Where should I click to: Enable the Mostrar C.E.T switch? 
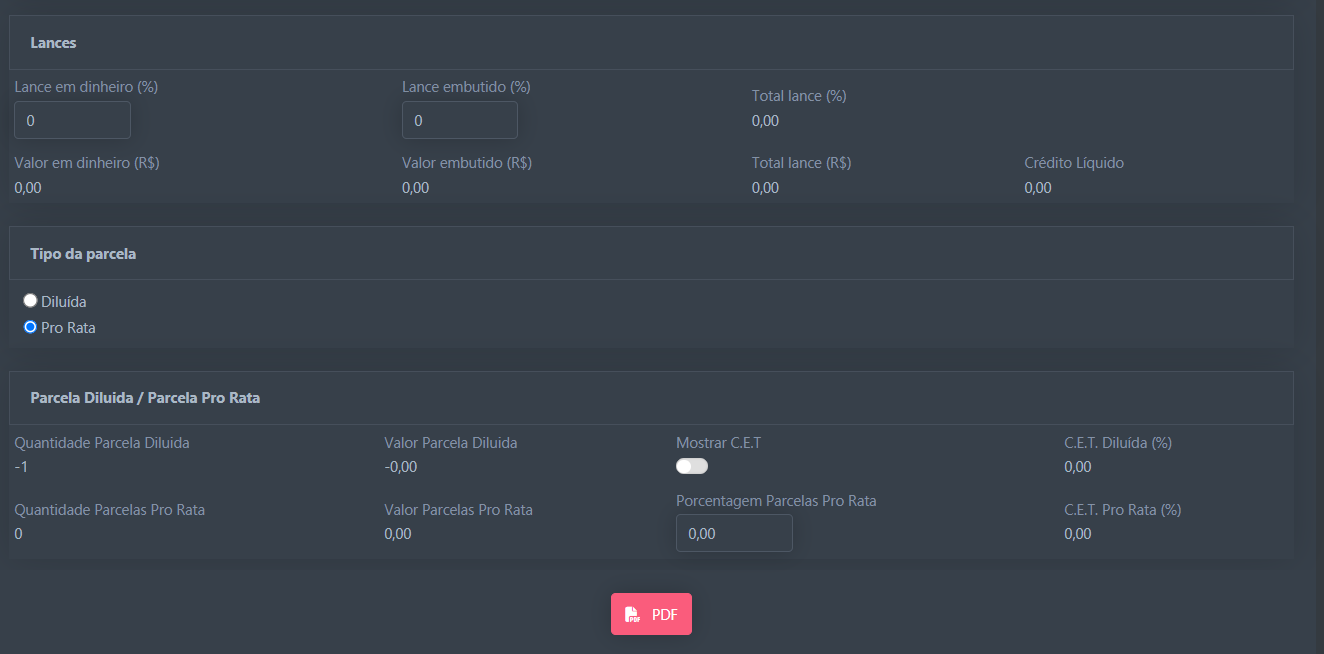pyautogui.click(x=691, y=466)
